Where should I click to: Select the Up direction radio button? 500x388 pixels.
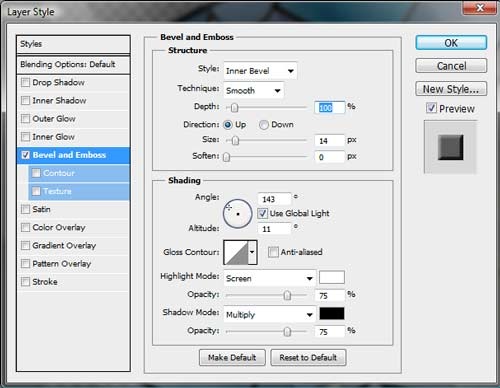coord(228,125)
